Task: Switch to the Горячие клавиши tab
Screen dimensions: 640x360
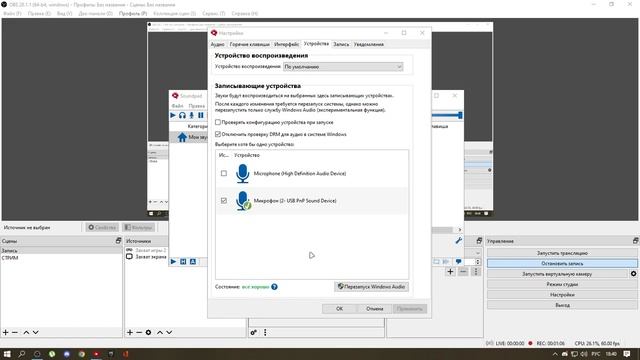Action: pyautogui.click(x=249, y=44)
